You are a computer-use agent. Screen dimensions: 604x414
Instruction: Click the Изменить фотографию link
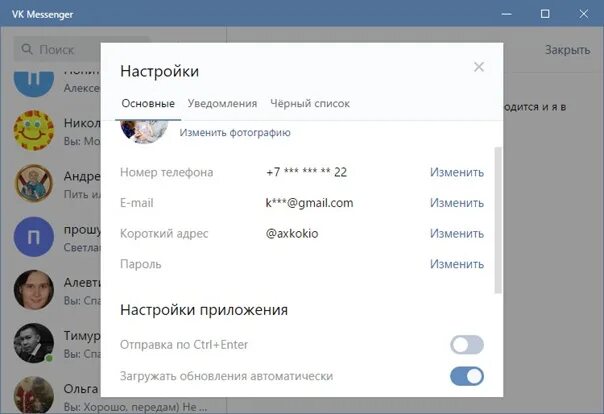coord(235,132)
